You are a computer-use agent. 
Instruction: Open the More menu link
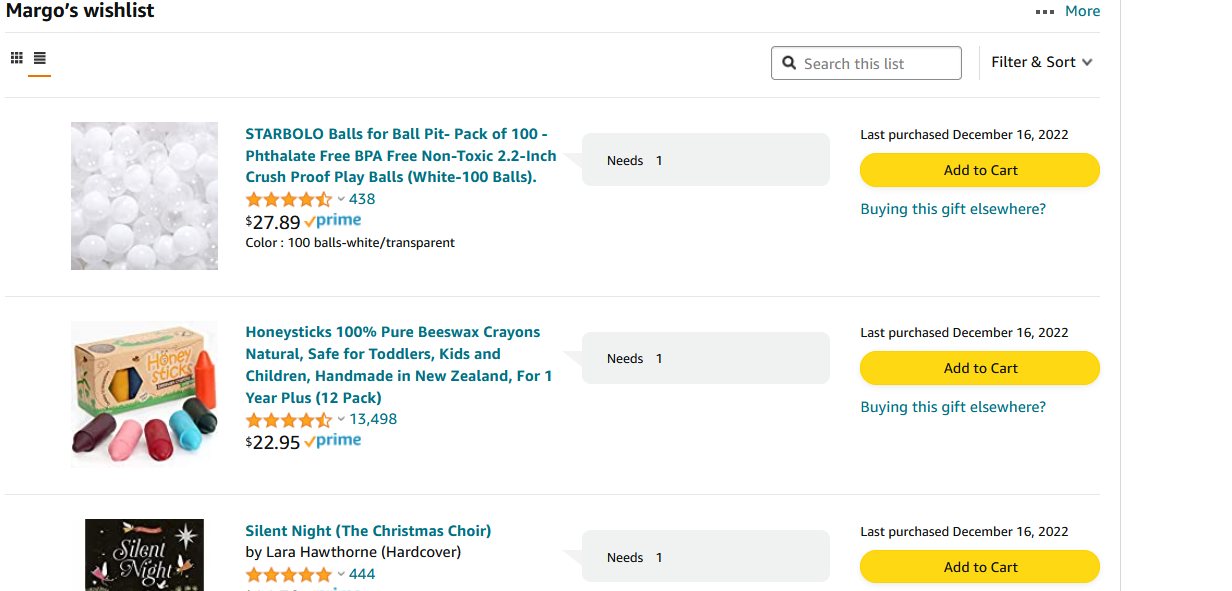(x=1082, y=11)
